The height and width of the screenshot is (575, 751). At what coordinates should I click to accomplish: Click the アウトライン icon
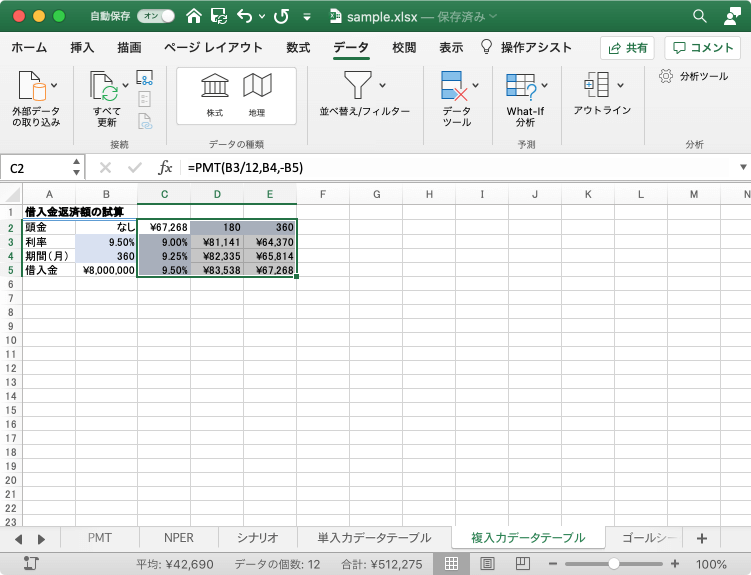[597, 85]
